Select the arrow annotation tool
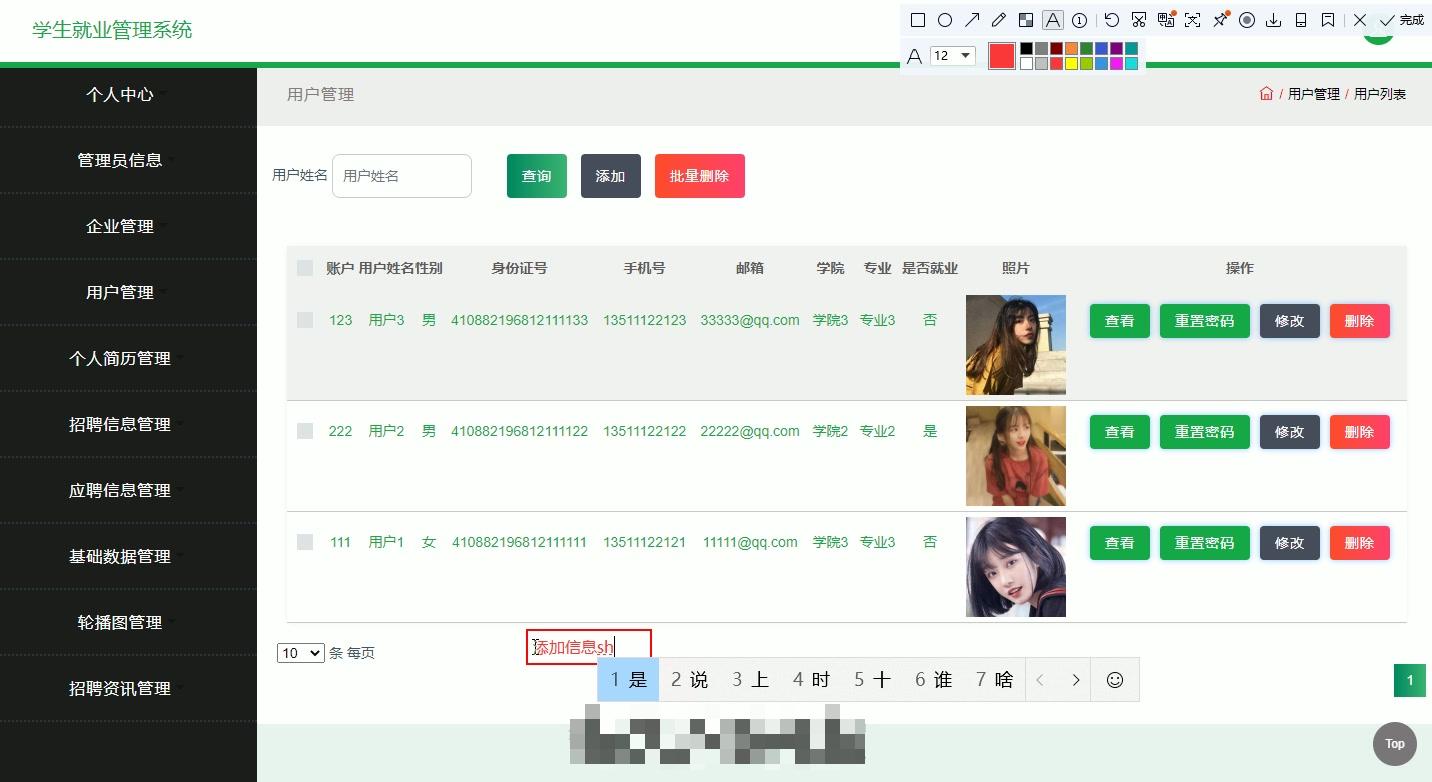This screenshot has width=1432, height=782. 971,20
